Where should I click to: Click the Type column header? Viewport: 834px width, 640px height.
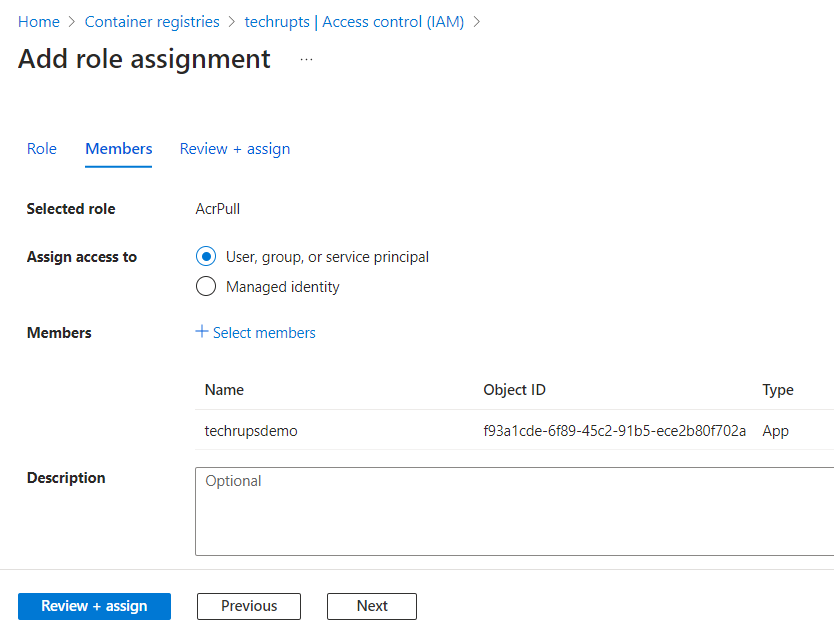click(x=777, y=390)
